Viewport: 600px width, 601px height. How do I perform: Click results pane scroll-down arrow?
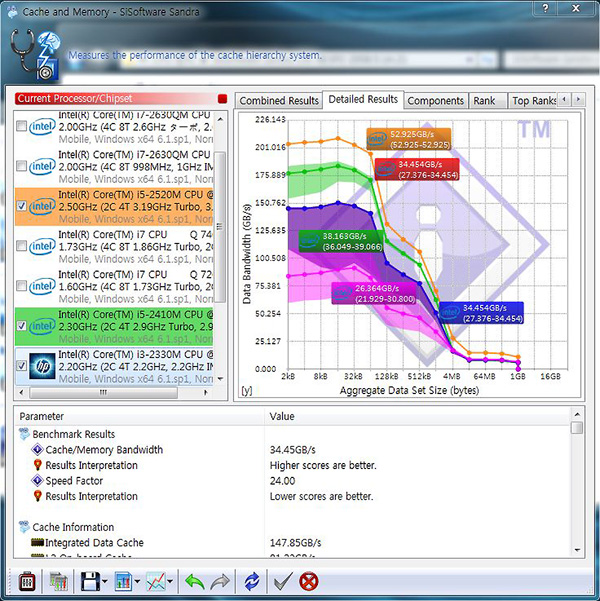577,550
